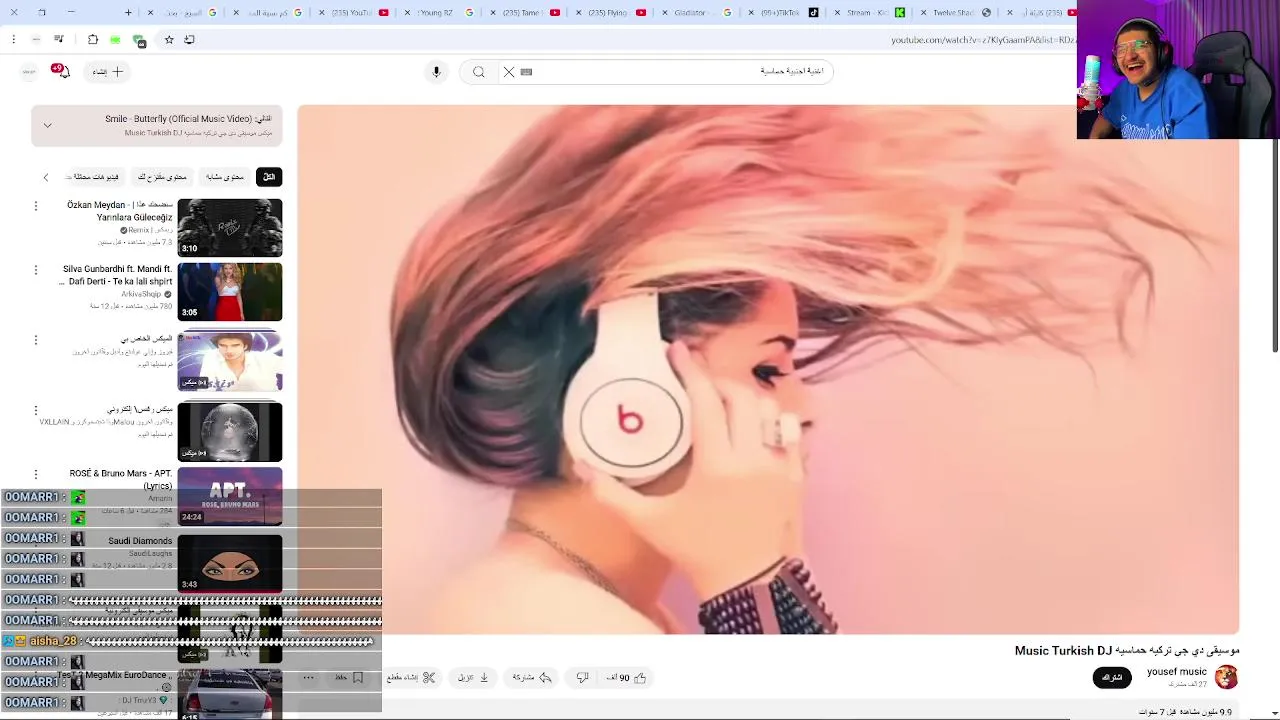Open the Saudi Diamonds video title
This screenshot has width=1280, height=720.
tap(140, 541)
